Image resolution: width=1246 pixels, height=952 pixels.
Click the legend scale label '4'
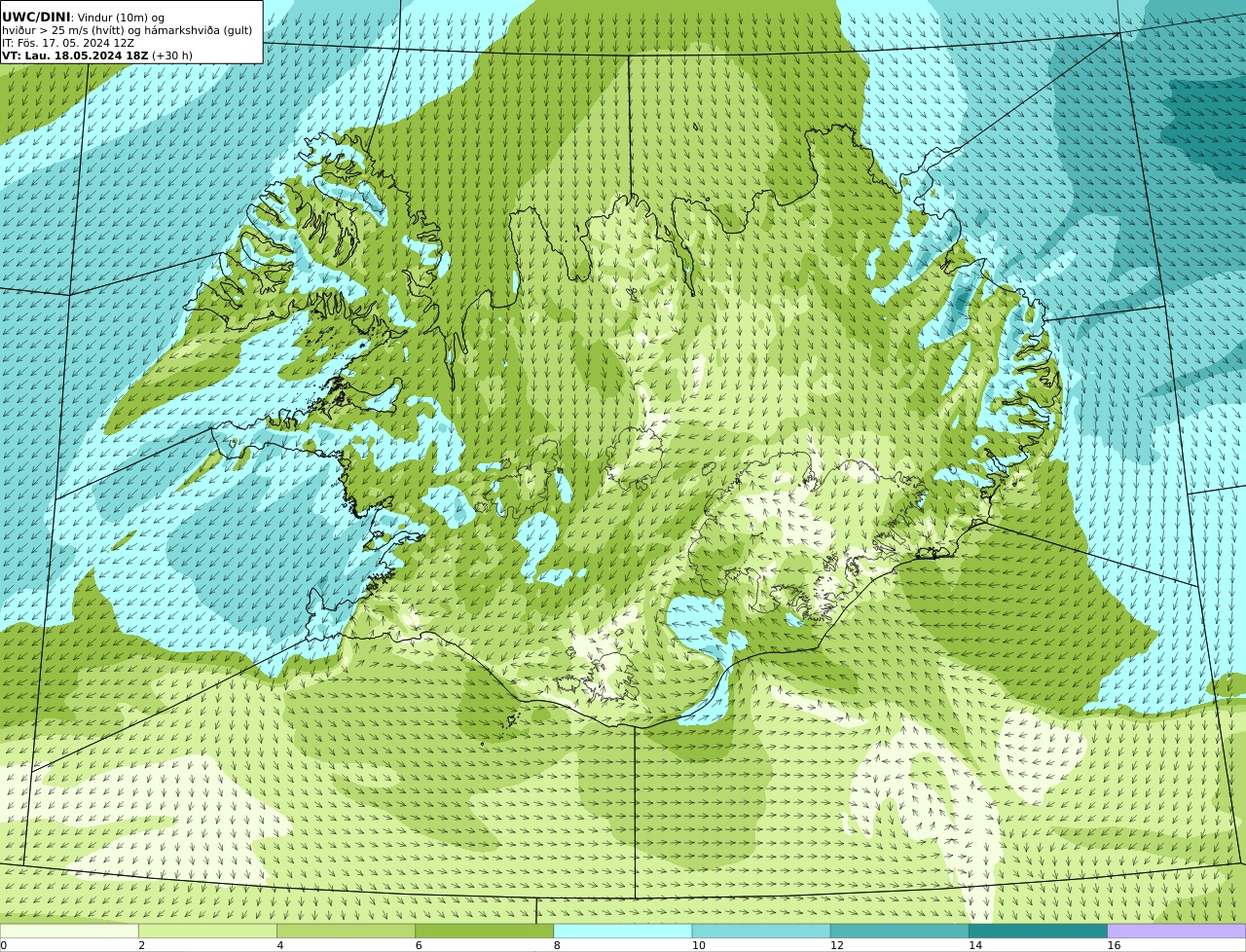tap(280, 945)
